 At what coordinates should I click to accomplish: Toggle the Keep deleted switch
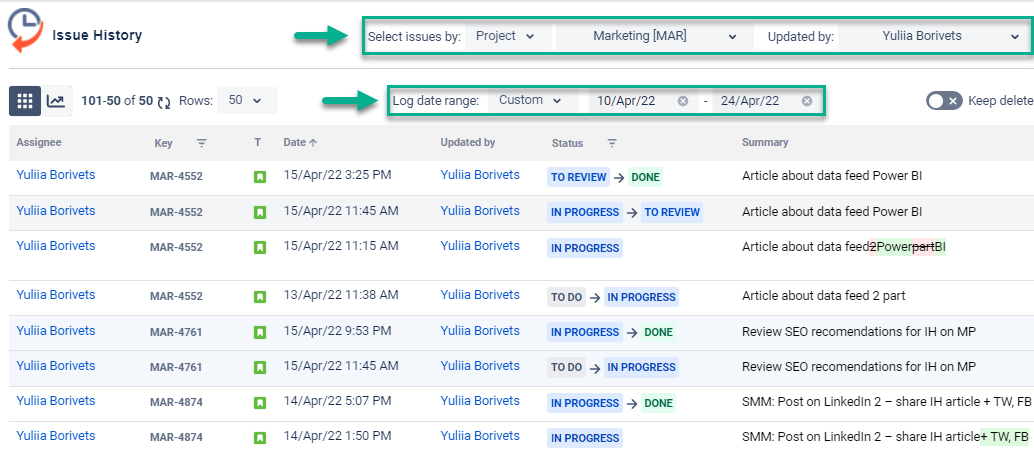pos(944,101)
